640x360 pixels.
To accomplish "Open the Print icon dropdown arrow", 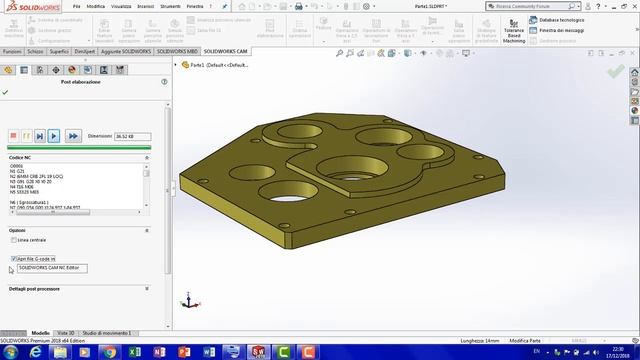I will [x=306, y=6].
